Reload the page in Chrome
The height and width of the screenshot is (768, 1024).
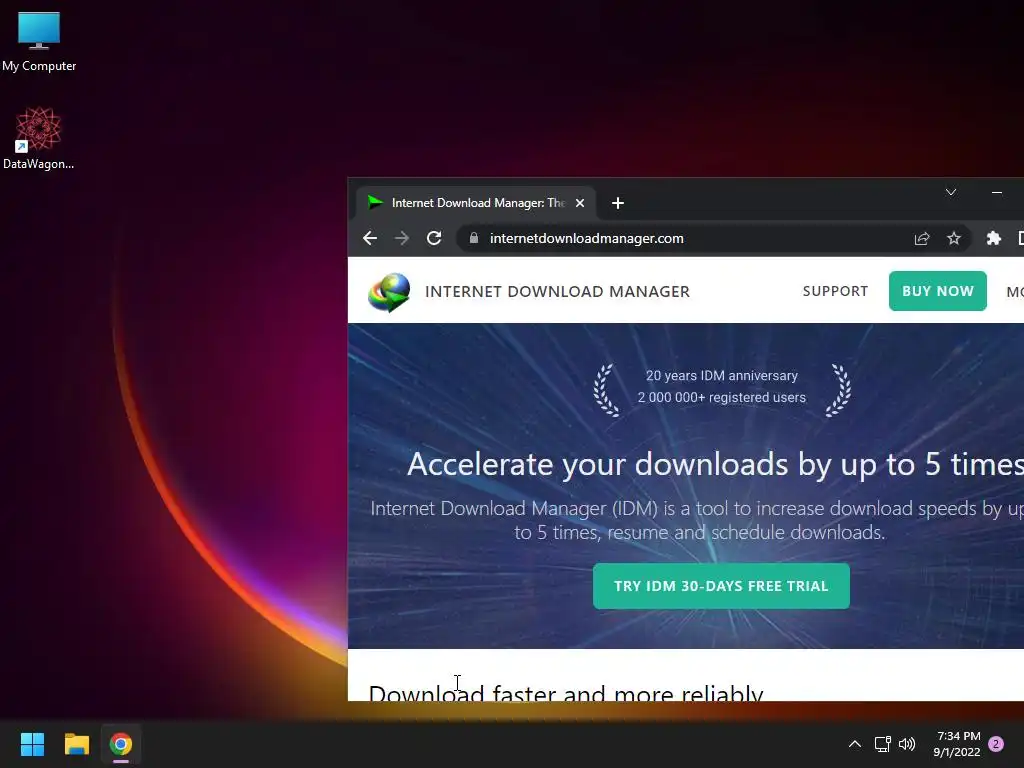(x=434, y=238)
